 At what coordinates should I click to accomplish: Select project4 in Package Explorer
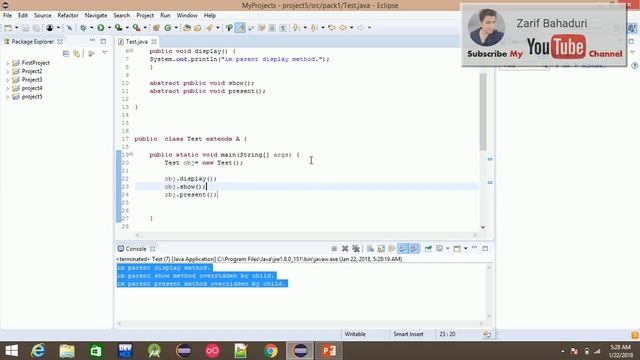tap(32, 88)
